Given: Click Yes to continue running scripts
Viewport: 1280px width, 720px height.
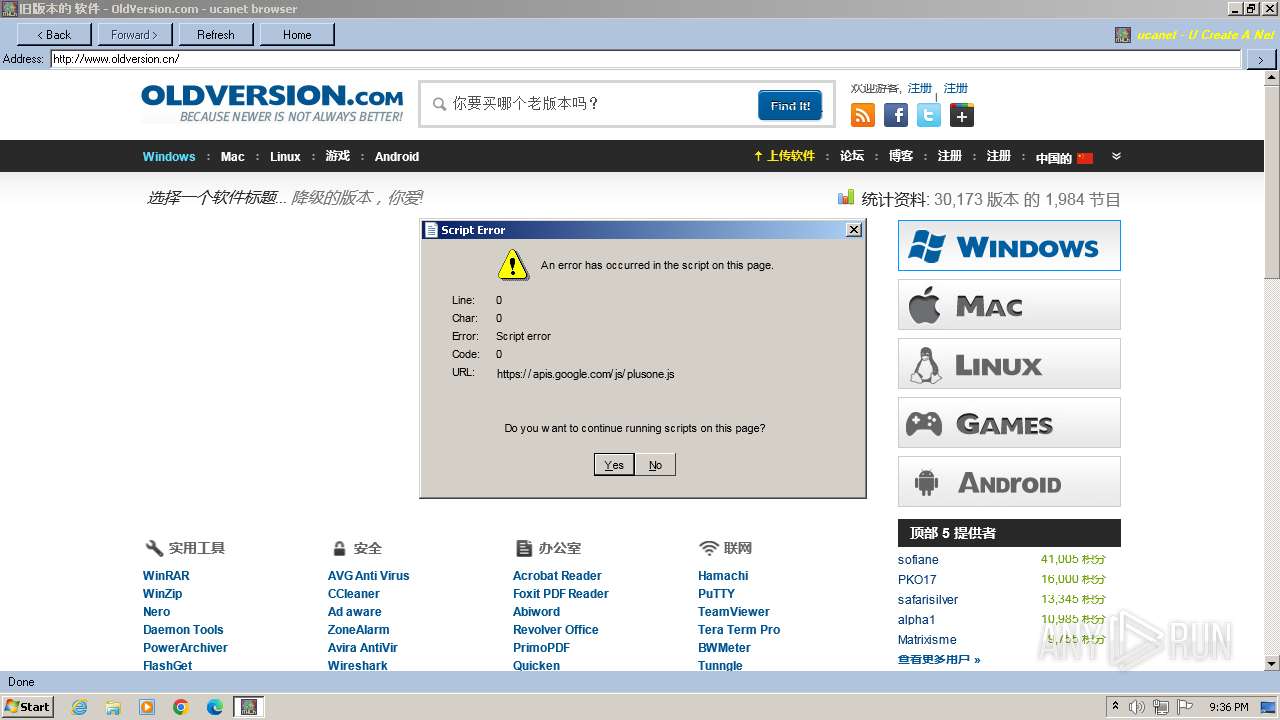Looking at the screenshot, I should 614,465.
